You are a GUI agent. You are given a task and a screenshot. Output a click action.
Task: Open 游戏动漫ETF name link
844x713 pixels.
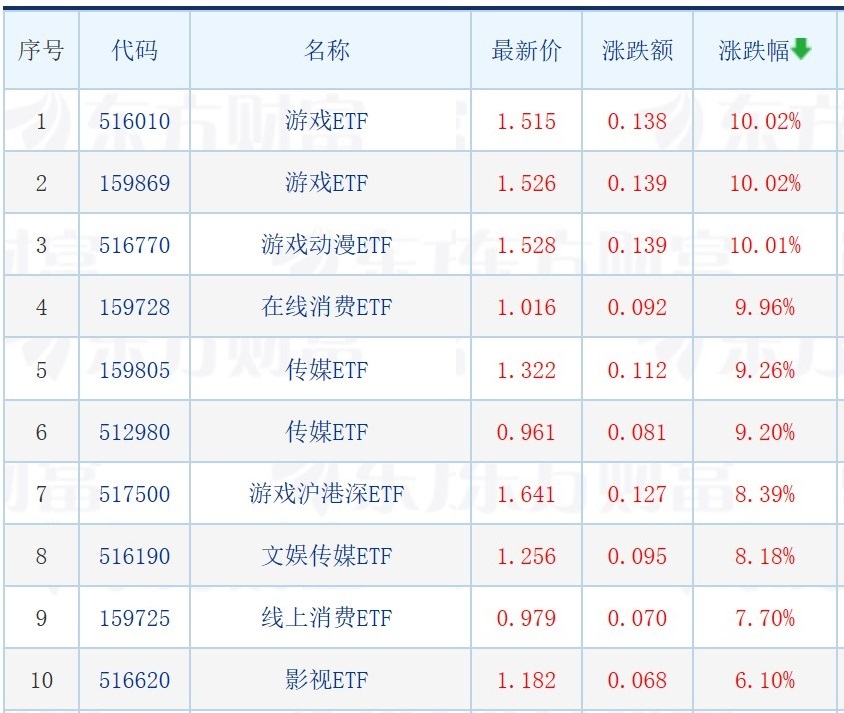coord(327,245)
